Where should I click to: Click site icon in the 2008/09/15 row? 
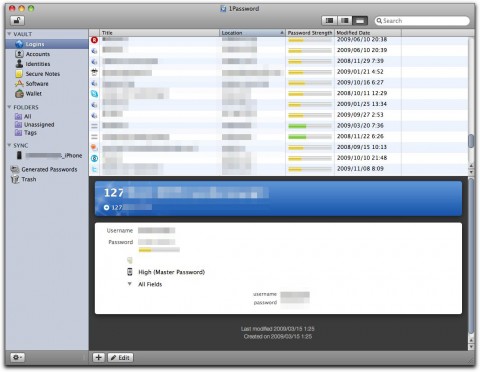click(x=95, y=147)
